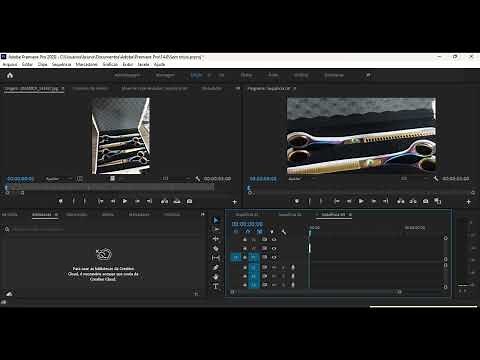Screen dimensions: 480x360
Task: Switch to Sequência 01 timeline tab
Action: [247, 214]
